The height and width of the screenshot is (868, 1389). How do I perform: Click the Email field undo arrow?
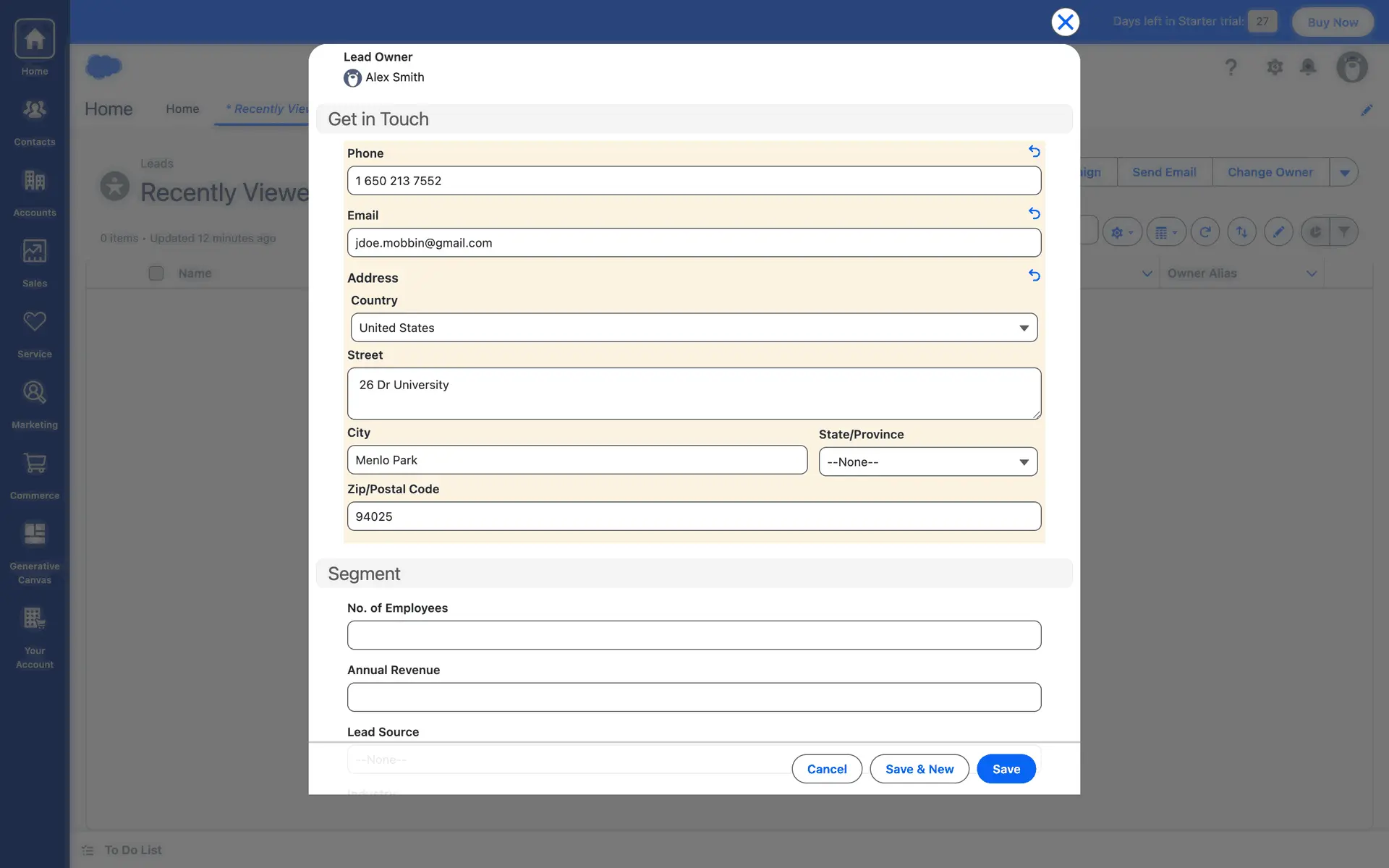pyautogui.click(x=1034, y=213)
